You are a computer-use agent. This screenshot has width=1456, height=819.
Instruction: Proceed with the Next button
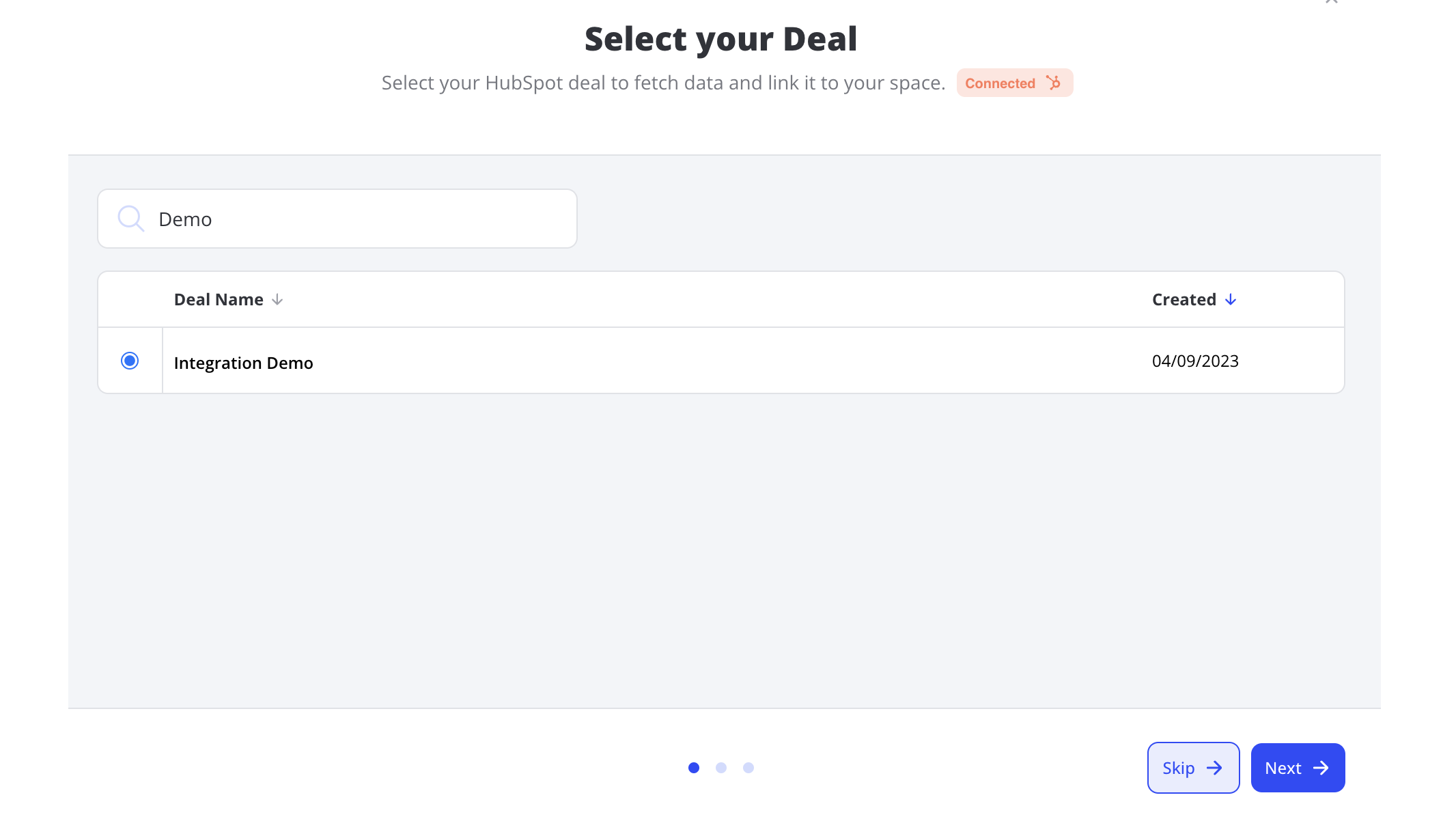(1297, 768)
